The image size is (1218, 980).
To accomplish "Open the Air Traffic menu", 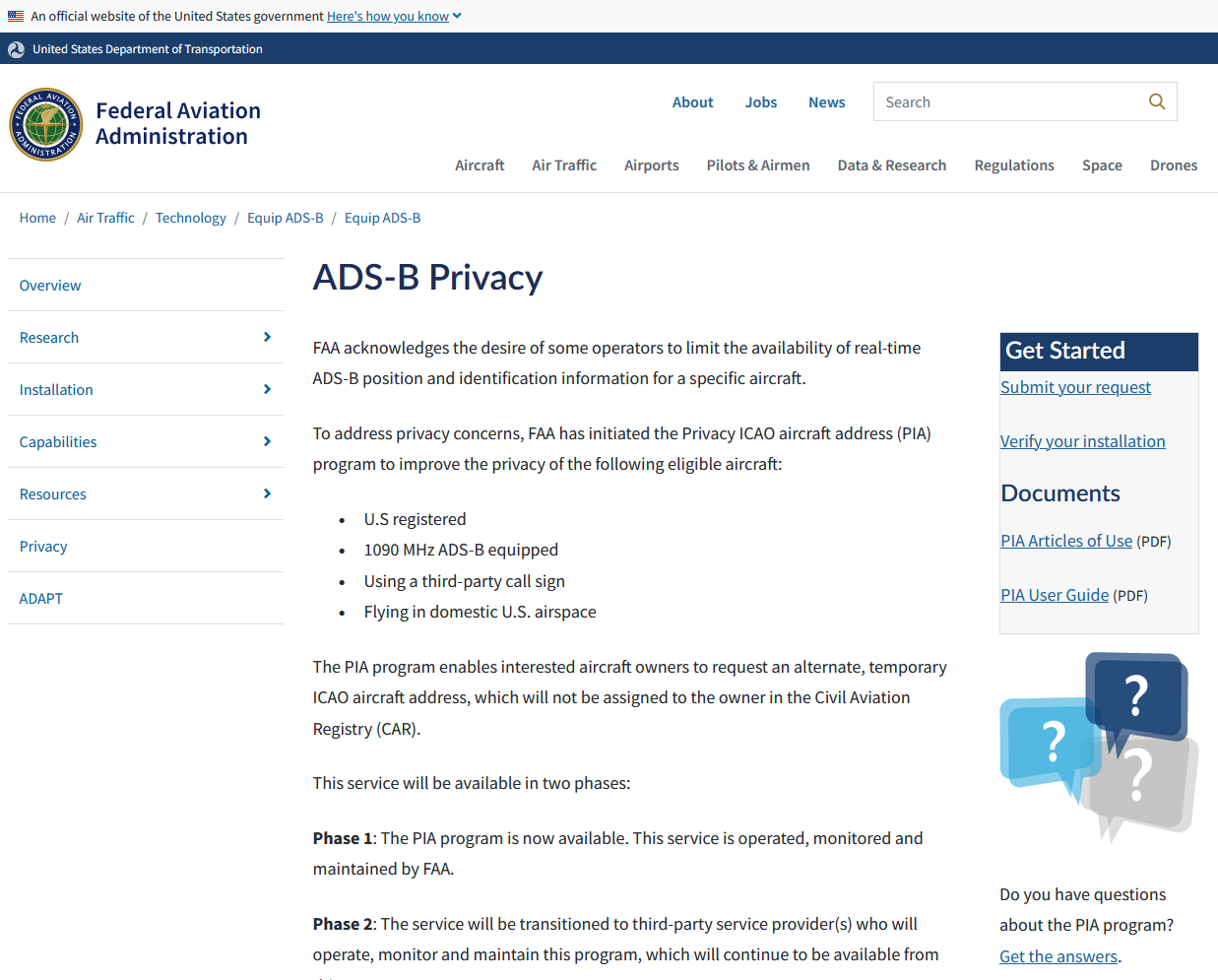I will [x=564, y=165].
